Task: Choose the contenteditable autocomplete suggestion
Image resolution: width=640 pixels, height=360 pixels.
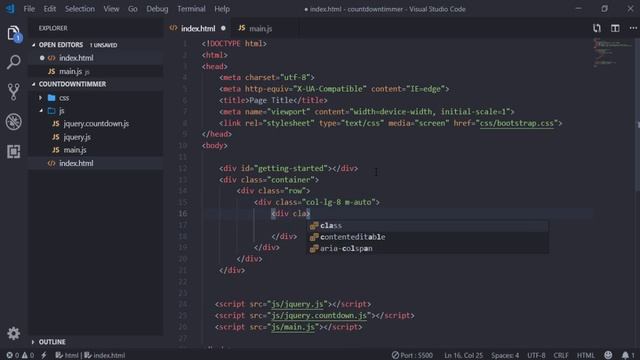Action: (428, 237)
